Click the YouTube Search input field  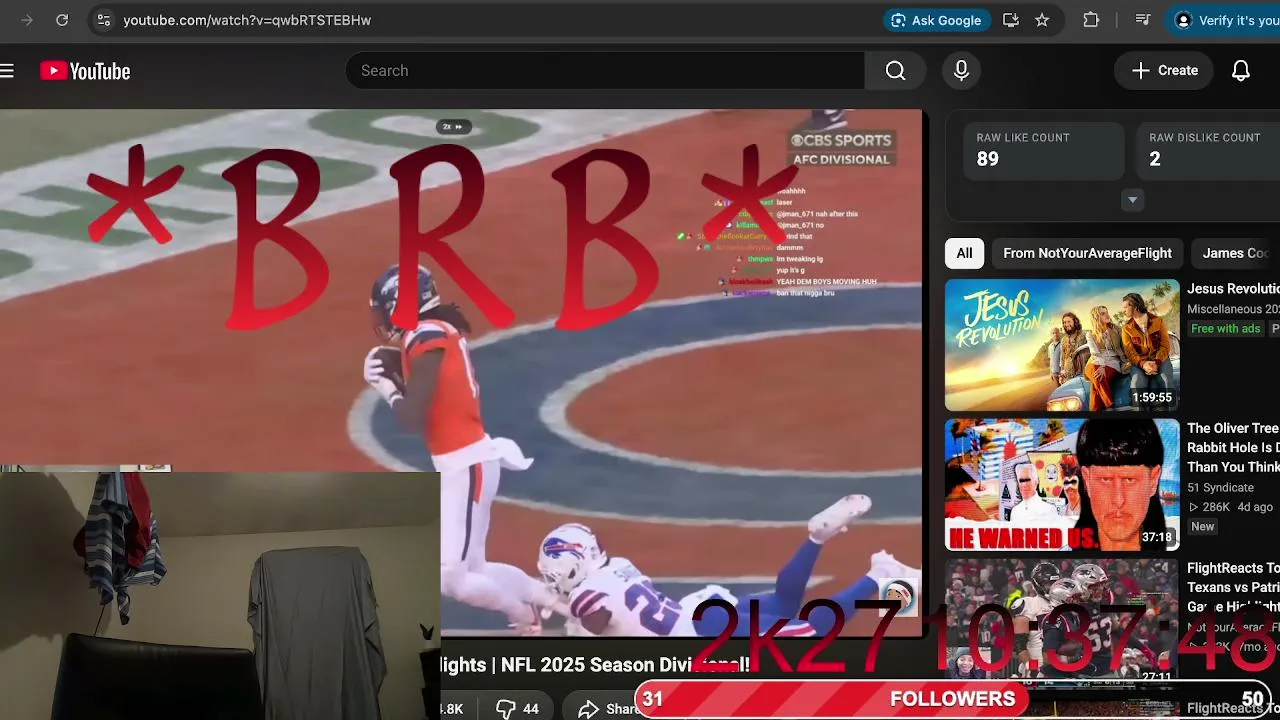[x=605, y=71]
